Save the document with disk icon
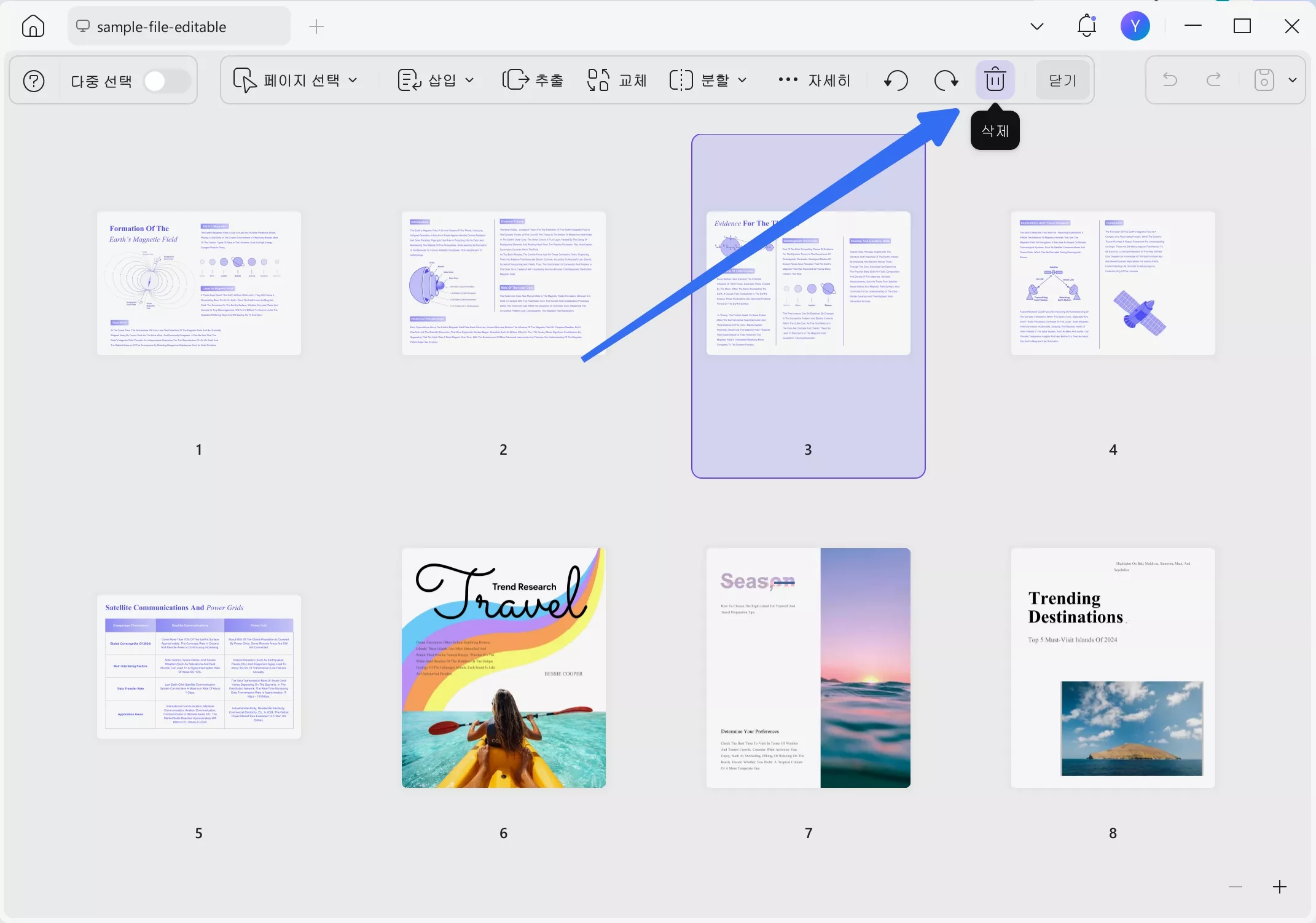 [1264, 80]
